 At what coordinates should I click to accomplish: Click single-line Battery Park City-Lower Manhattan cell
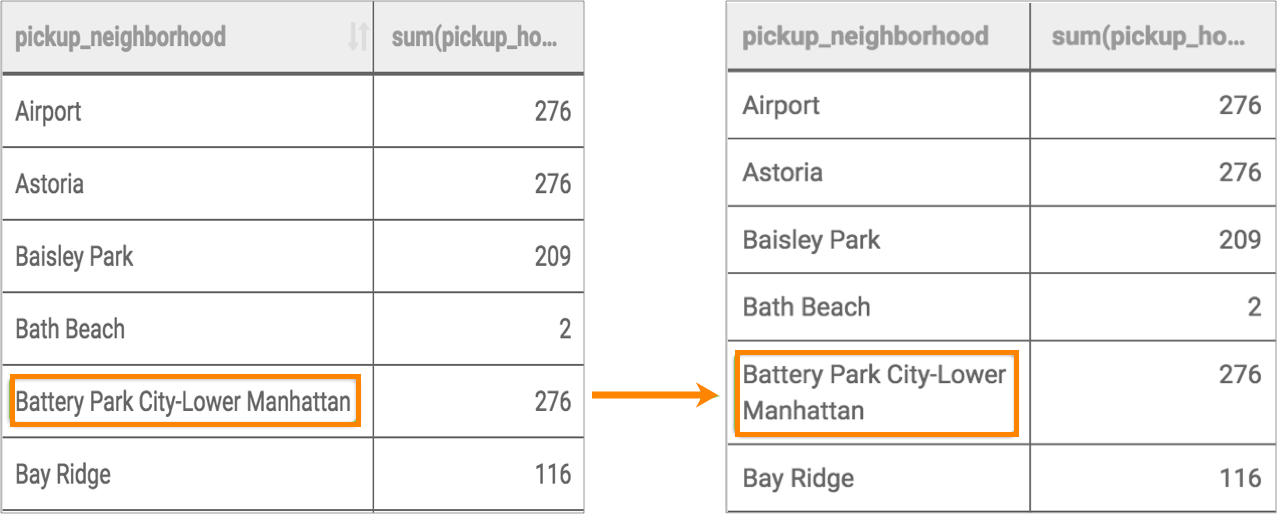coord(183,402)
